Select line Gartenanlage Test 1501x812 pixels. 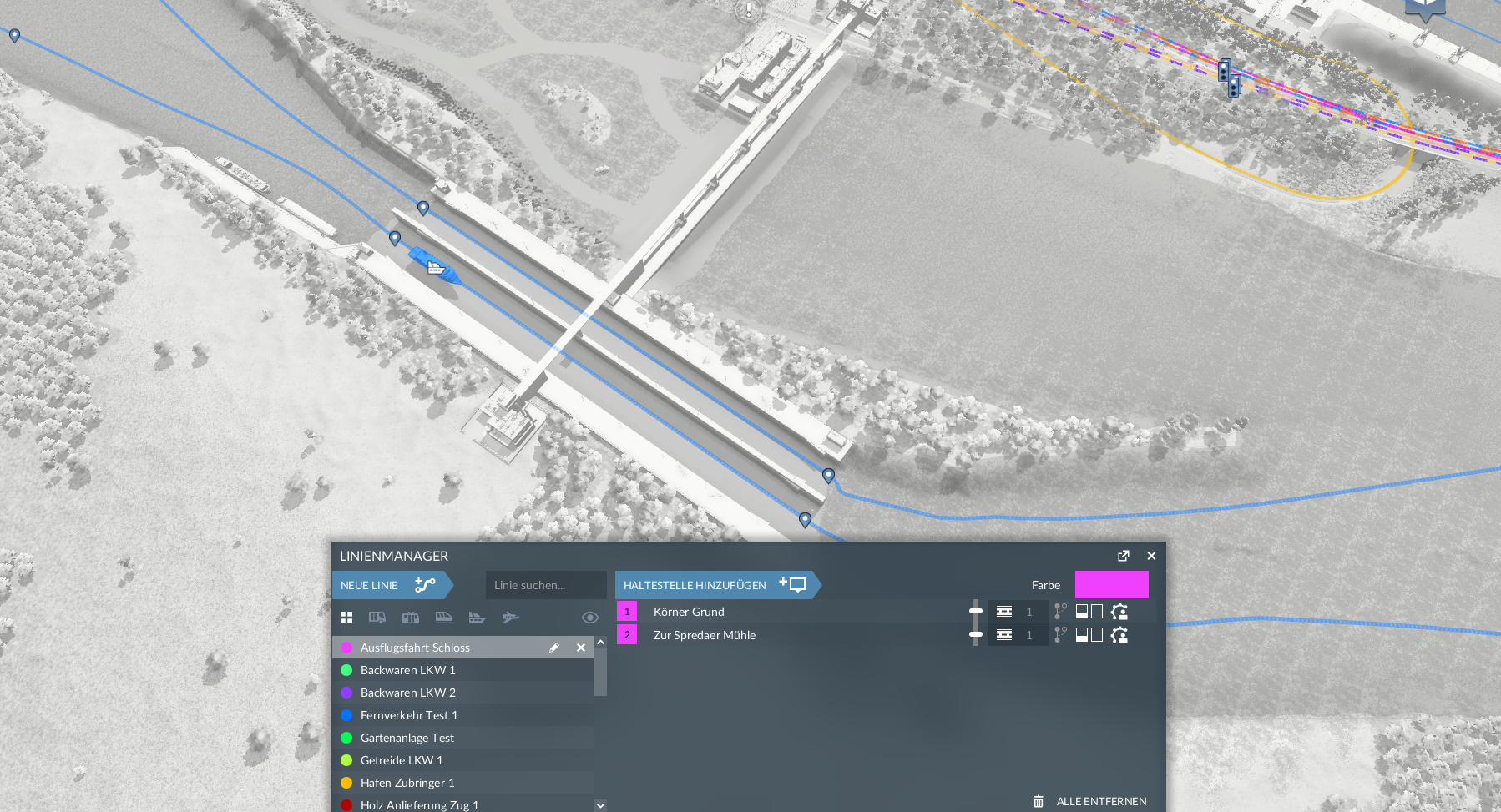(463, 738)
